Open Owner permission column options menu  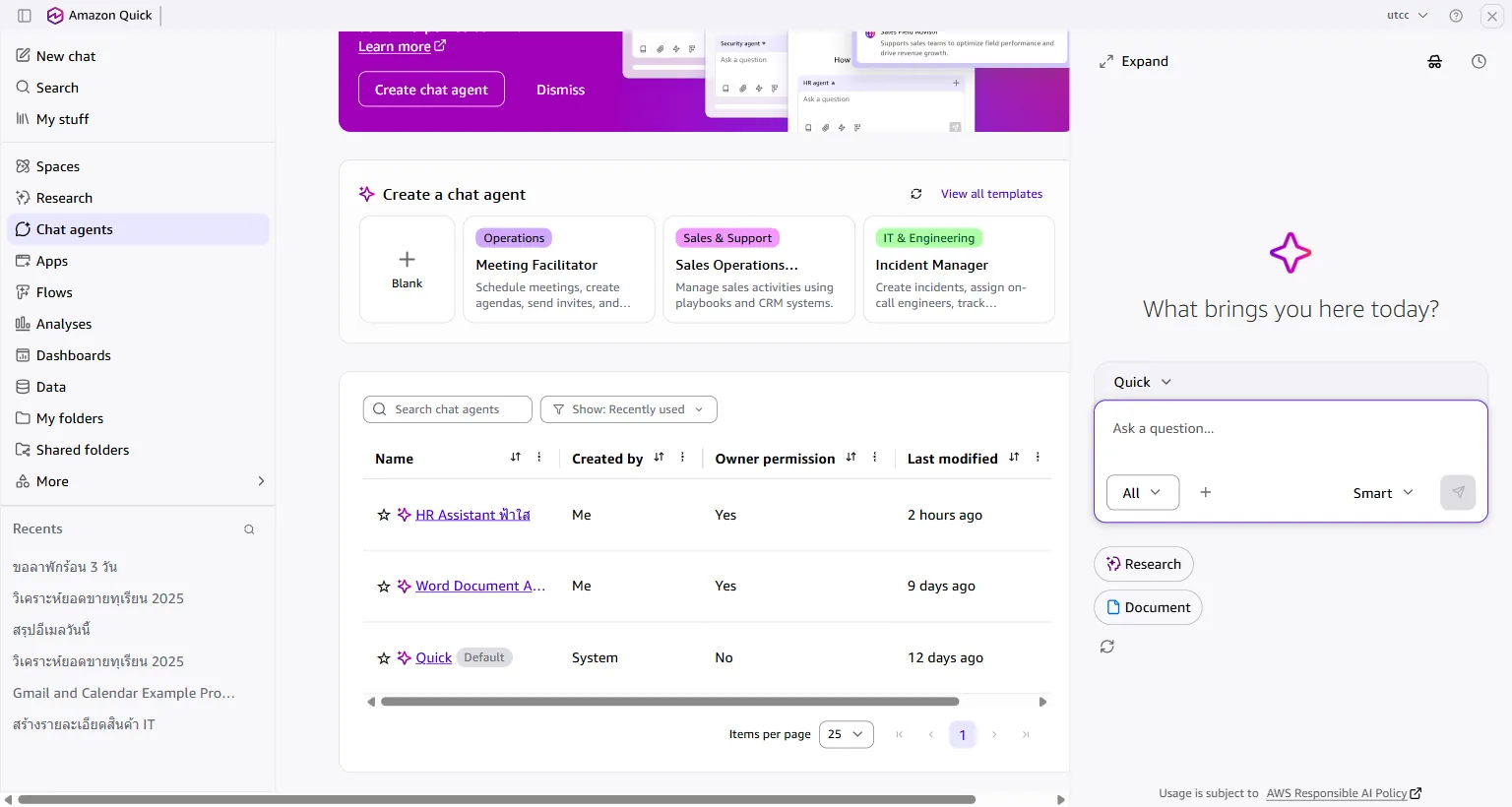pyautogui.click(x=874, y=458)
